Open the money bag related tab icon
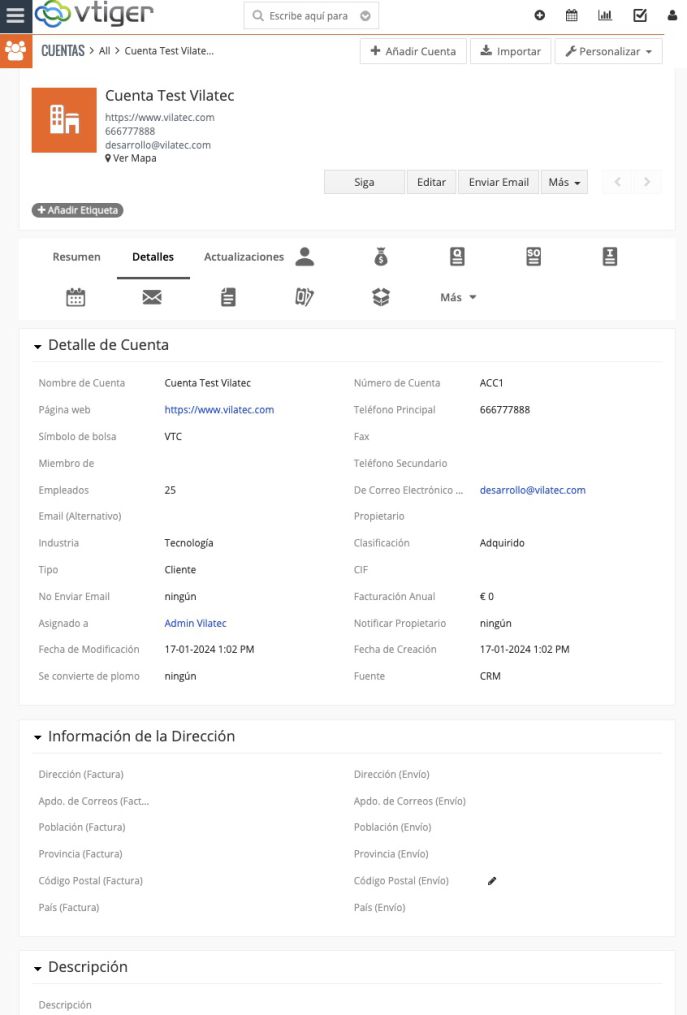The width and height of the screenshot is (687, 1015). tap(381, 257)
